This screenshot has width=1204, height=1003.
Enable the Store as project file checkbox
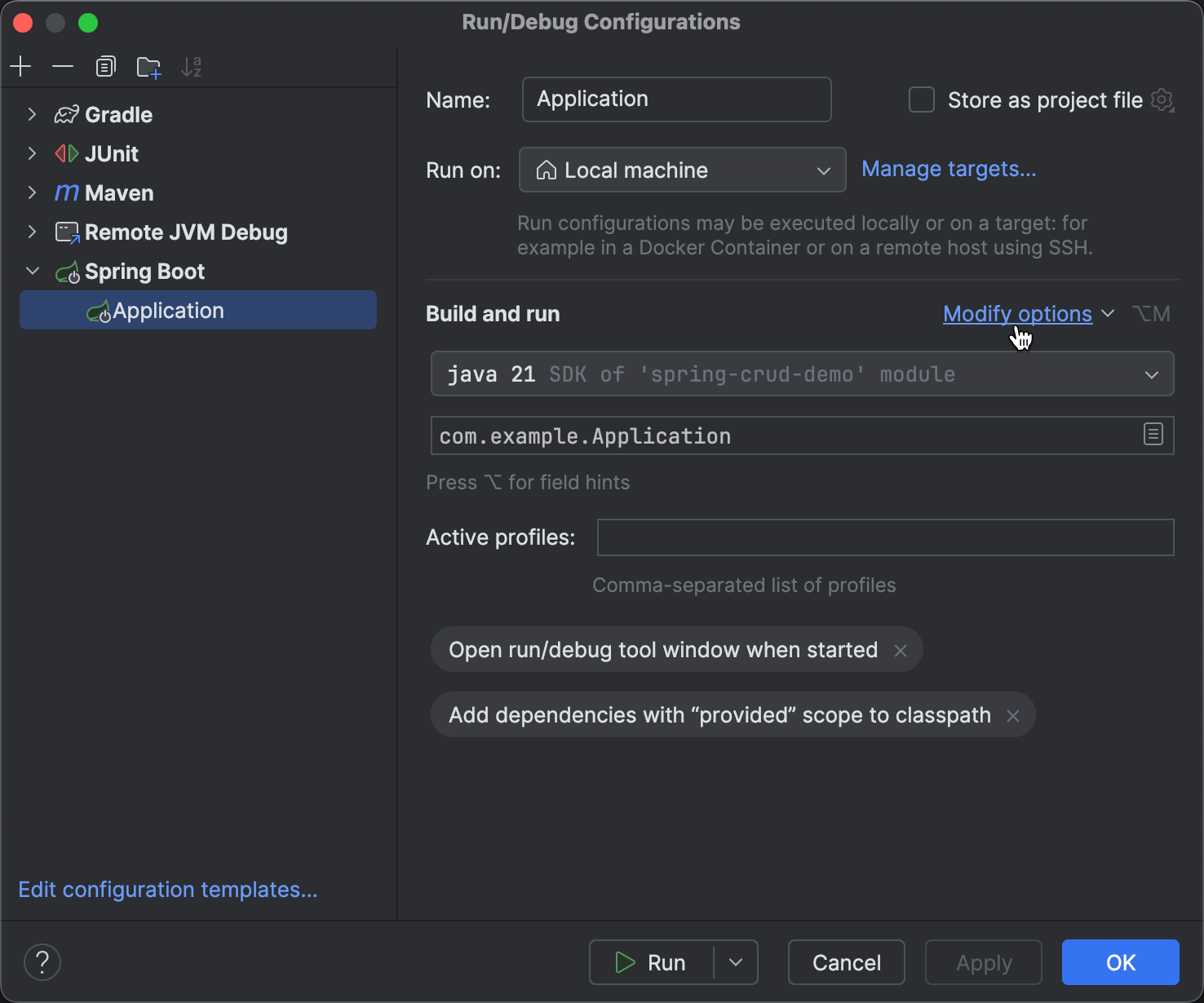click(x=921, y=99)
